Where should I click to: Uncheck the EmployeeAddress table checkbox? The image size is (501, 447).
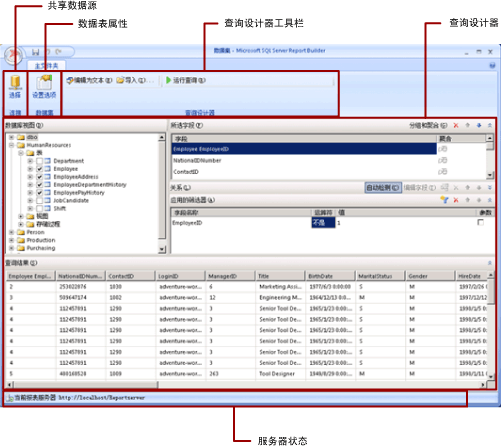pos(39,177)
